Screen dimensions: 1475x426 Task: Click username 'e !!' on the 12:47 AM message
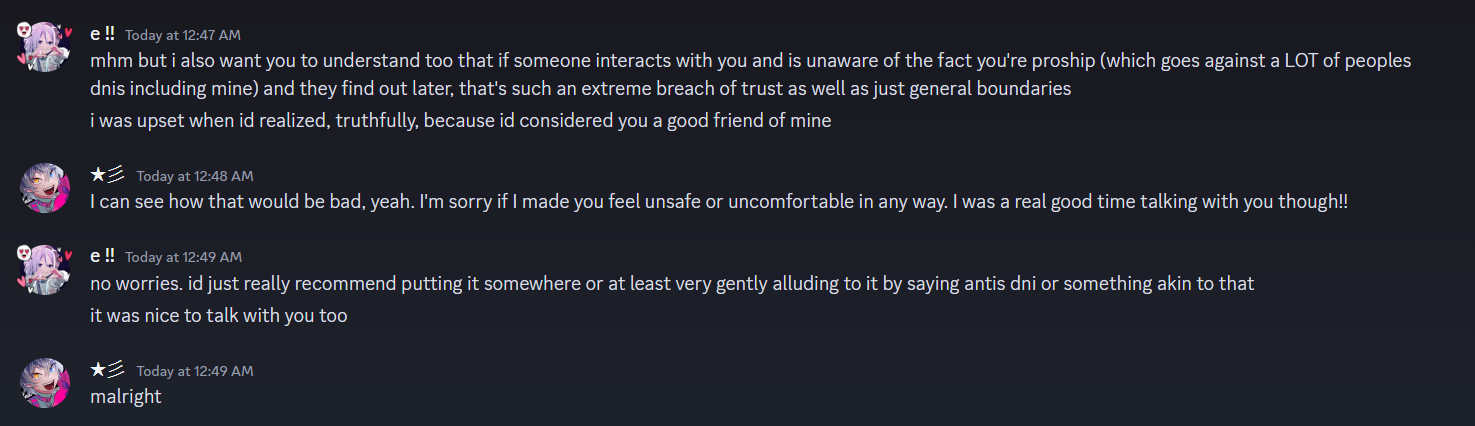[102, 33]
